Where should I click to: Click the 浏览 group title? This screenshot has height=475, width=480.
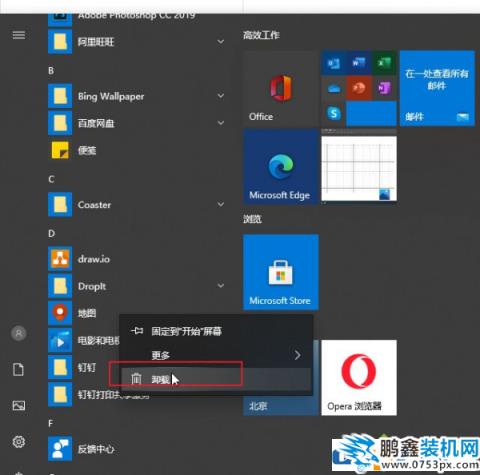coord(252,219)
